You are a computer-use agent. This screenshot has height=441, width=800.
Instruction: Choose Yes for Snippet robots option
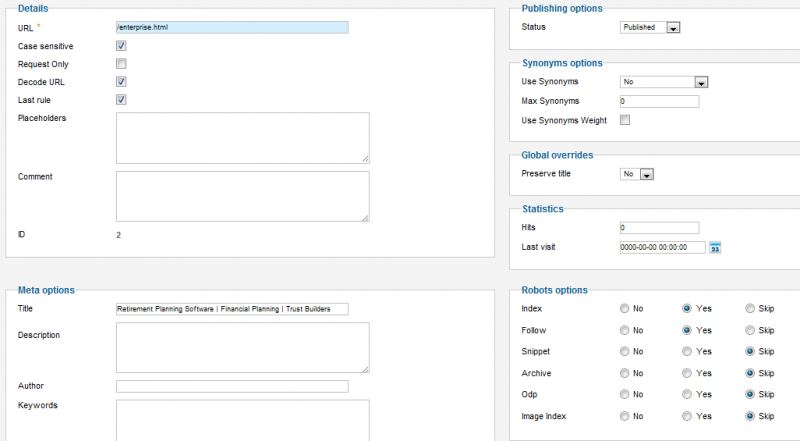tap(687, 351)
